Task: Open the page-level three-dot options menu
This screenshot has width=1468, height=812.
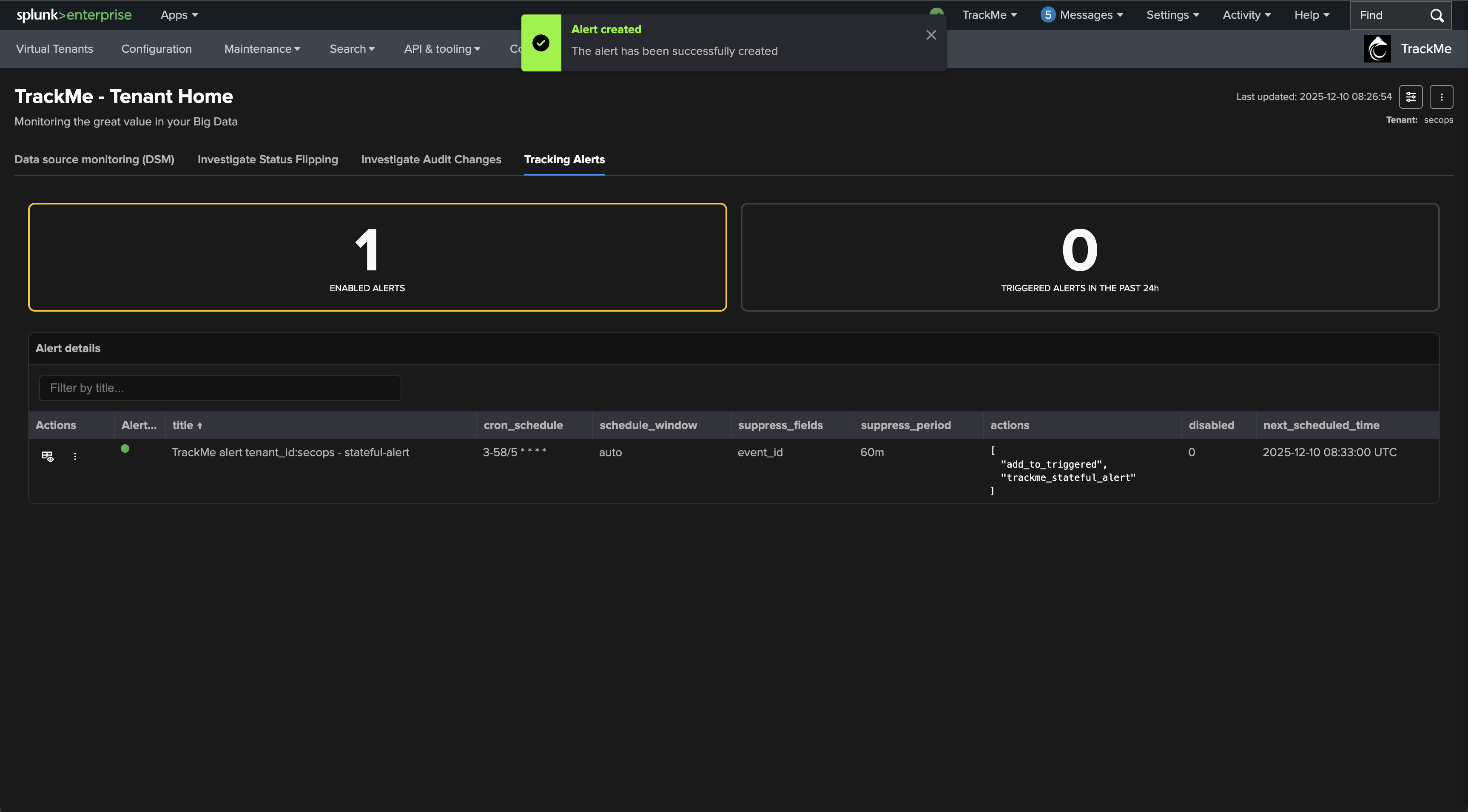Action: pyautogui.click(x=1441, y=97)
